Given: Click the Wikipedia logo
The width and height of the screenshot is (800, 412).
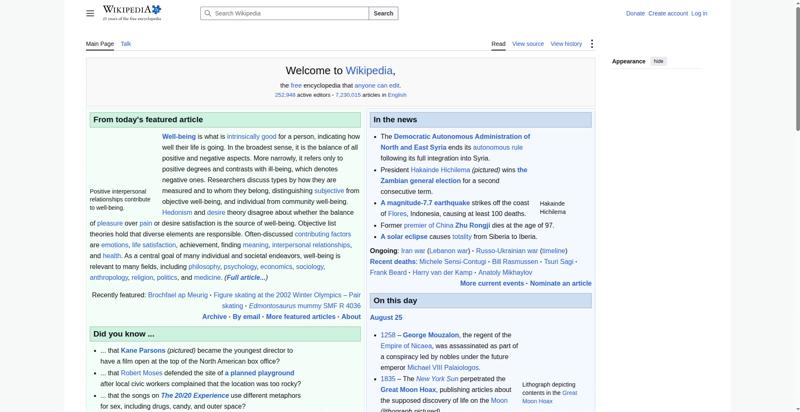Looking at the screenshot, I should [x=132, y=13].
